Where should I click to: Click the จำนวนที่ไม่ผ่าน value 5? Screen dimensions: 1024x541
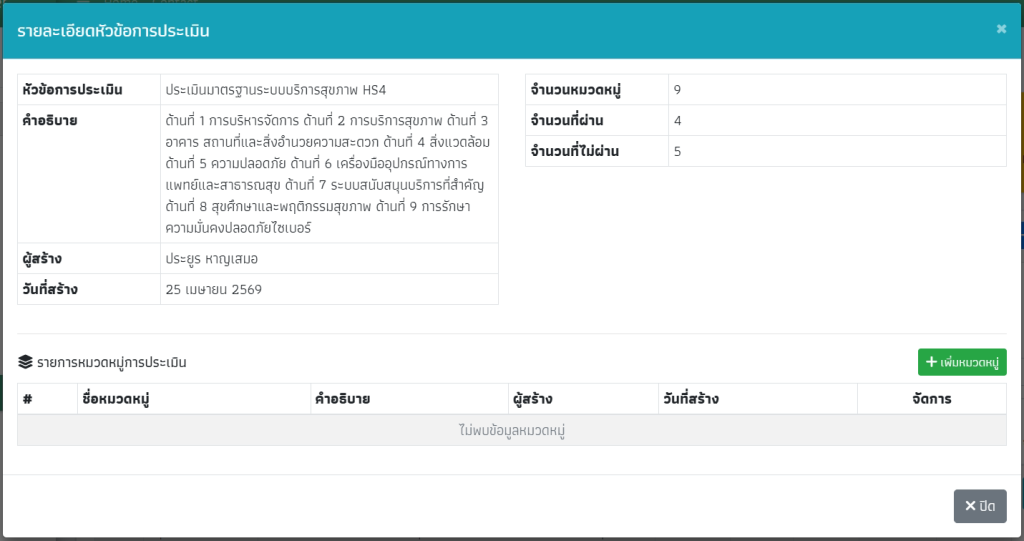coord(678,152)
